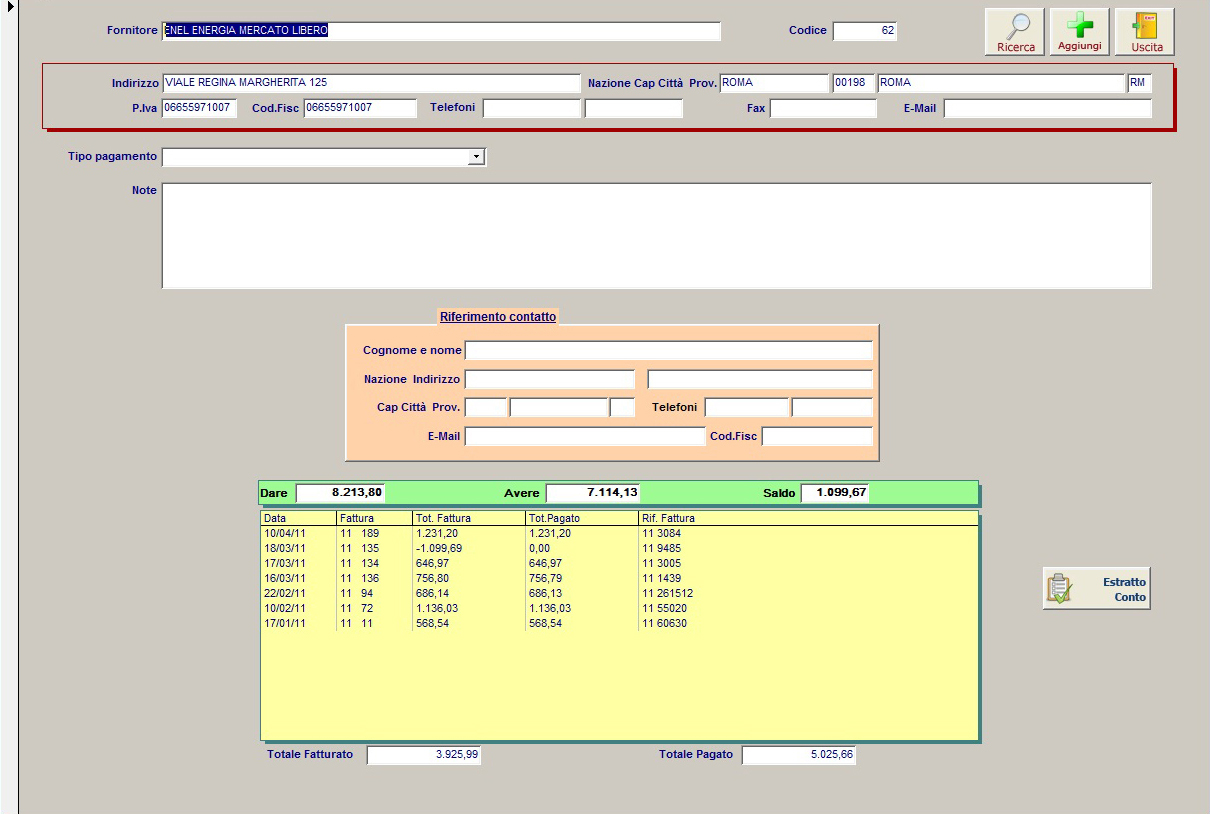1210x814 pixels.
Task: Click the Ricerca magnifier search button
Action: click(x=1015, y=32)
